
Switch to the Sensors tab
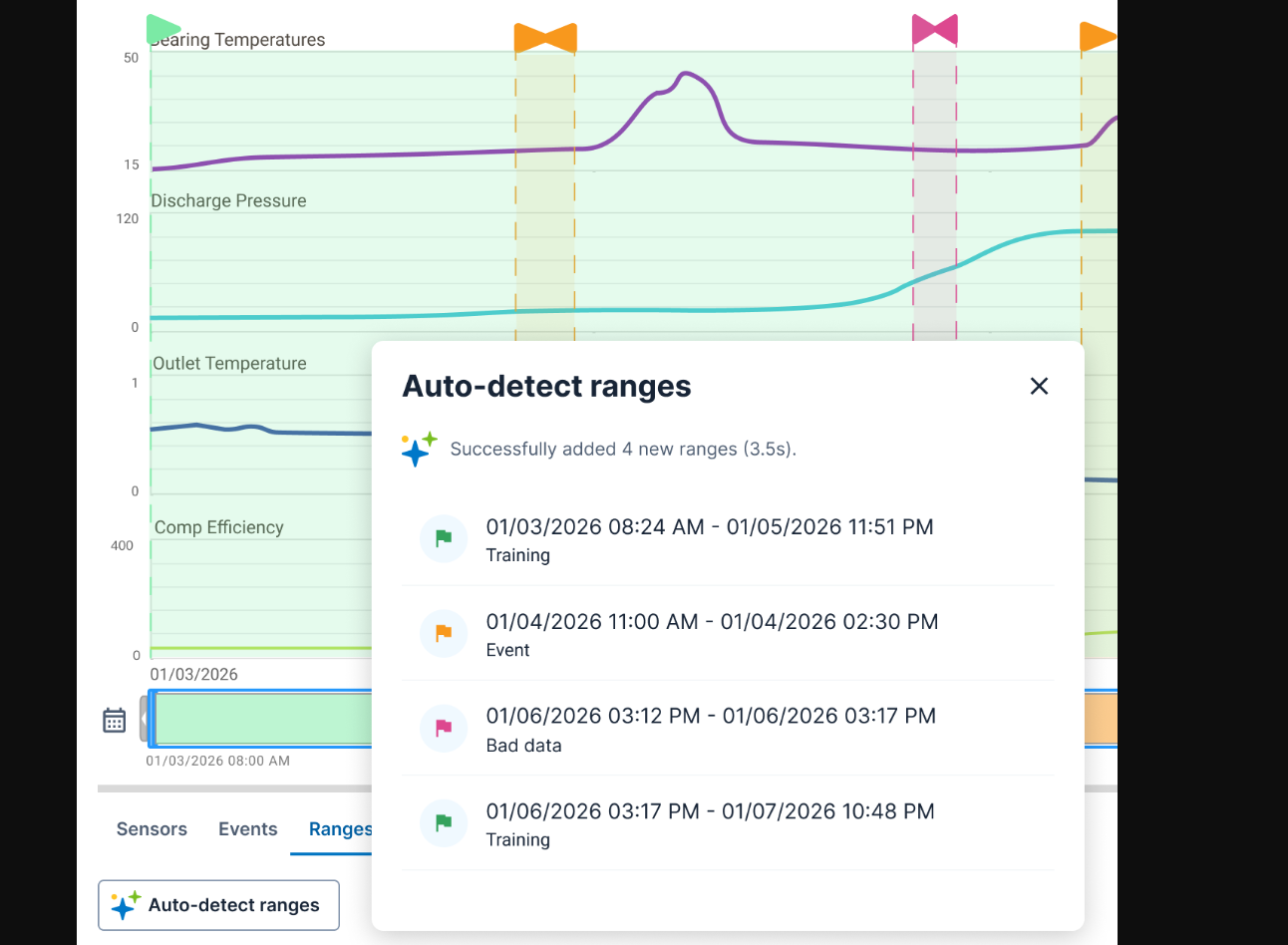click(152, 829)
